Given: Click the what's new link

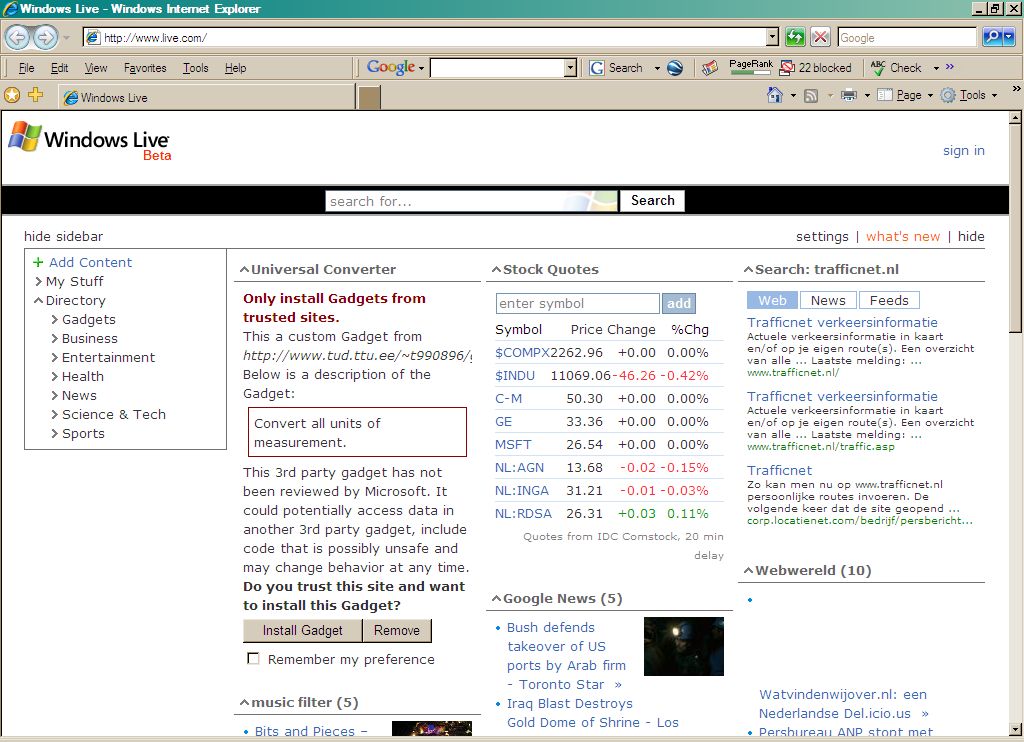Looking at the screenshot, I should pyautogui.click(x=903, y=236).
